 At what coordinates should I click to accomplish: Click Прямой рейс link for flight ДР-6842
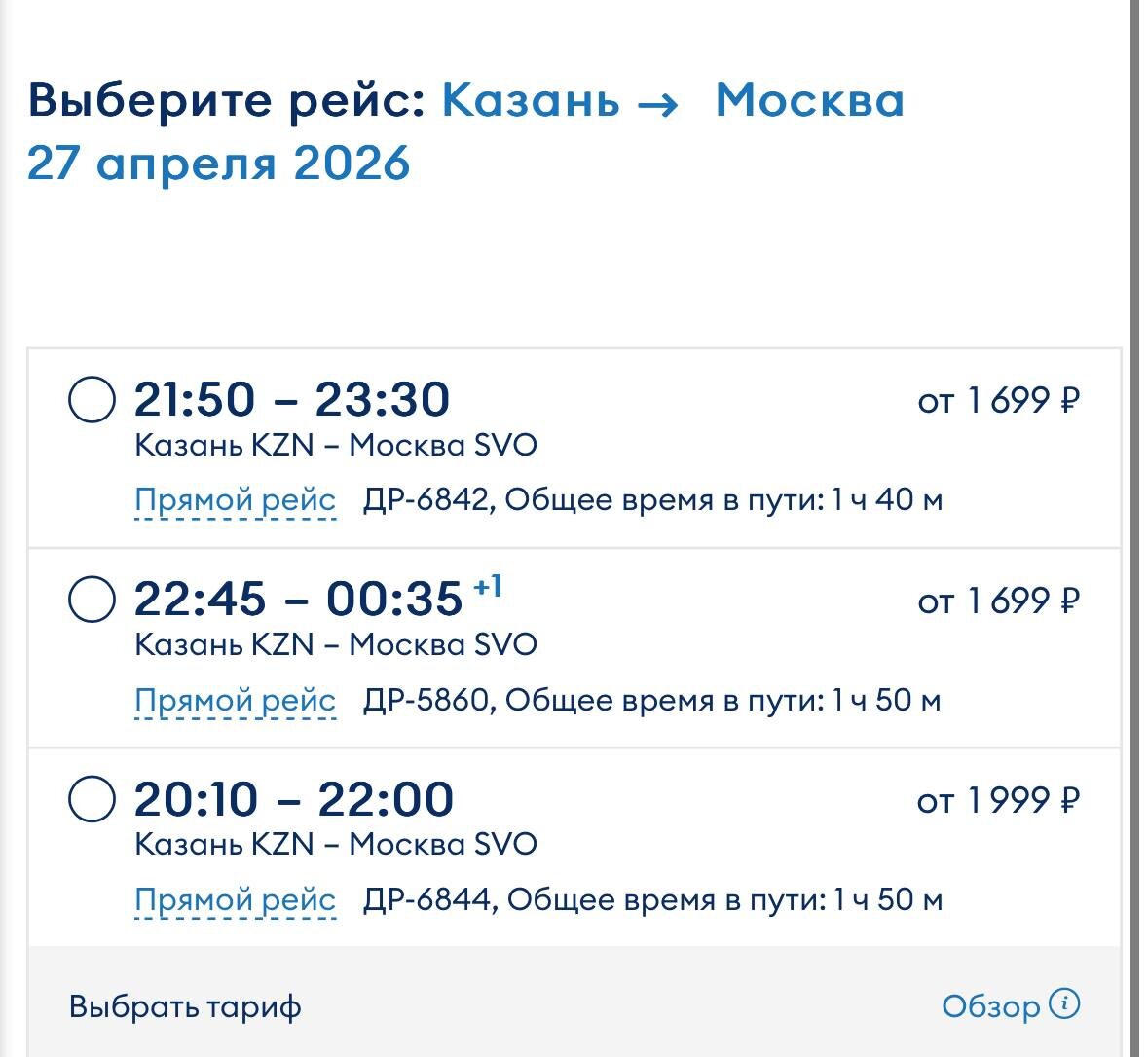pyautogui.click(x=235, y=500)
